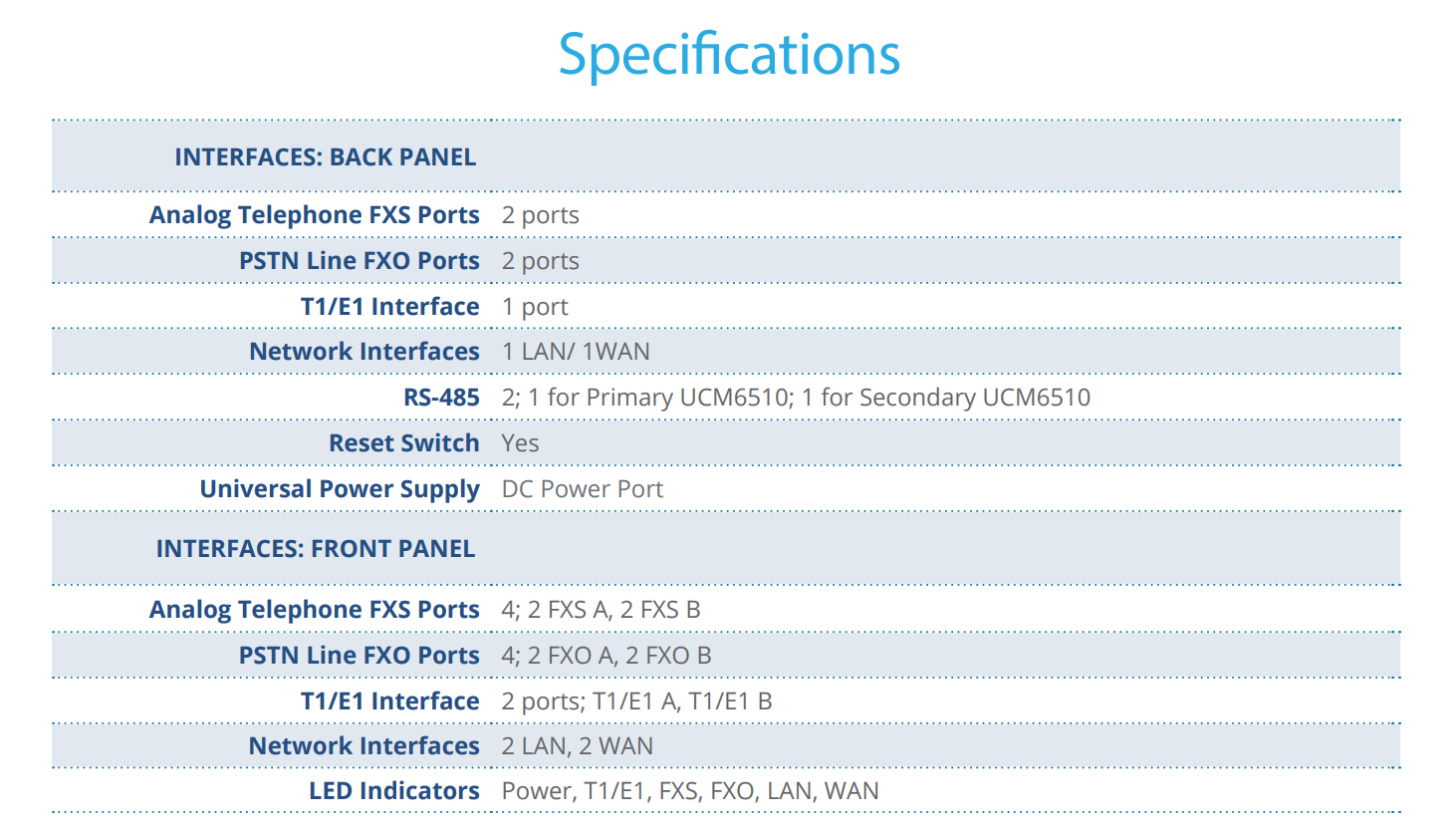Viewport: 1456px width, 836px height.
Task: Click the RS-485 row label
Action: pyautogui.click(x=441, y=398)
